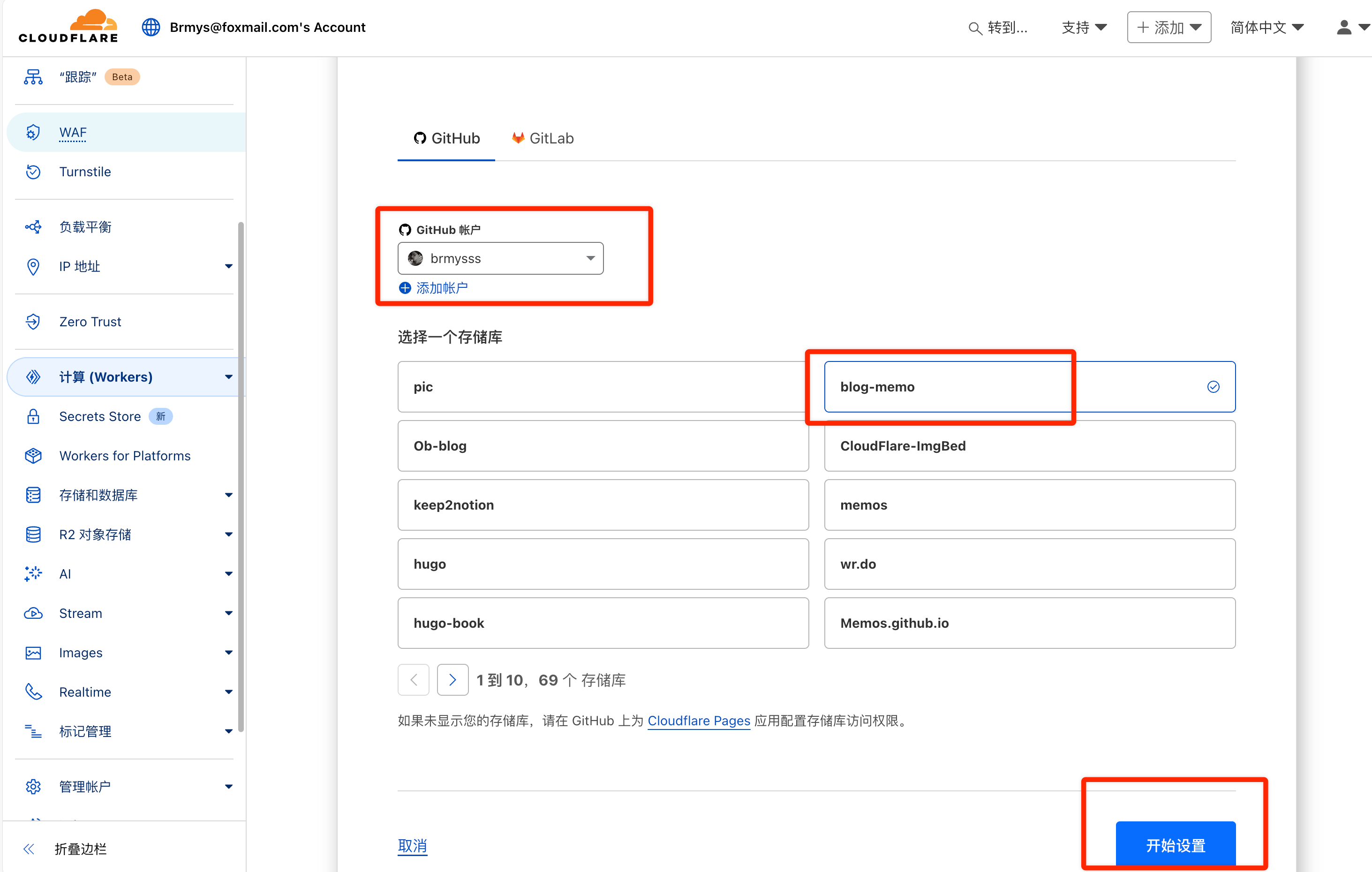
Task: Click the IP address pin icon
Action: 33,266
